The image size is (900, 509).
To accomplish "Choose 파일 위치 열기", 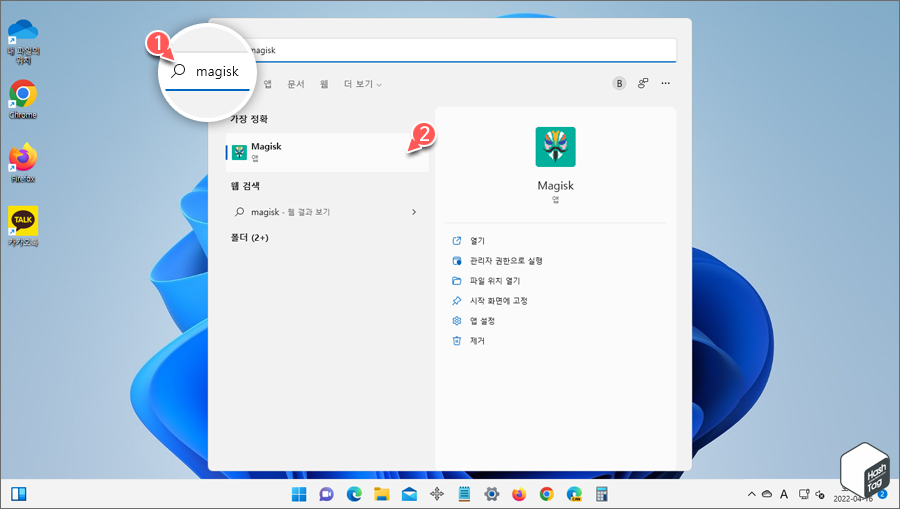I will [x=486, y=281].
